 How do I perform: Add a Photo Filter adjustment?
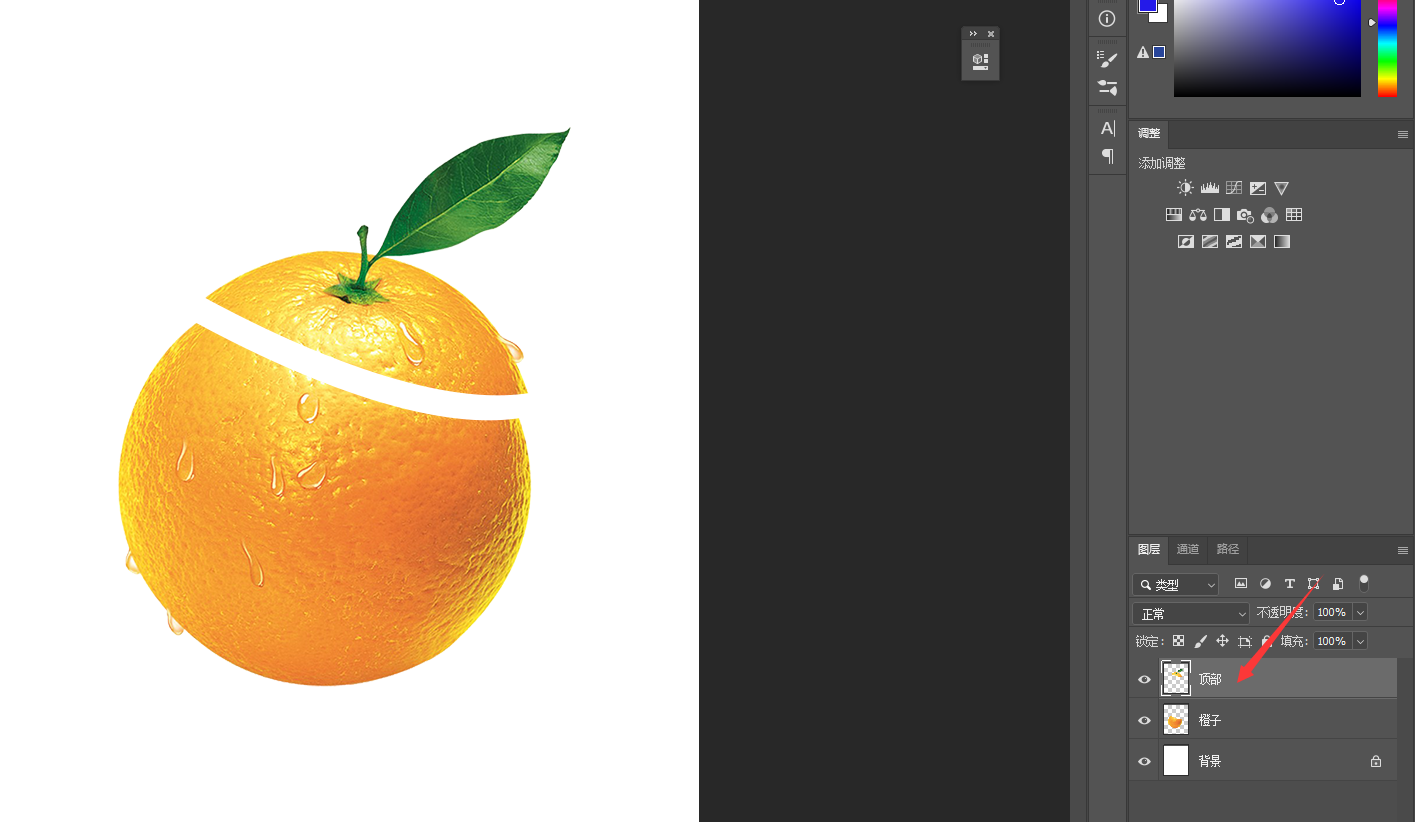click(1245, 215)
